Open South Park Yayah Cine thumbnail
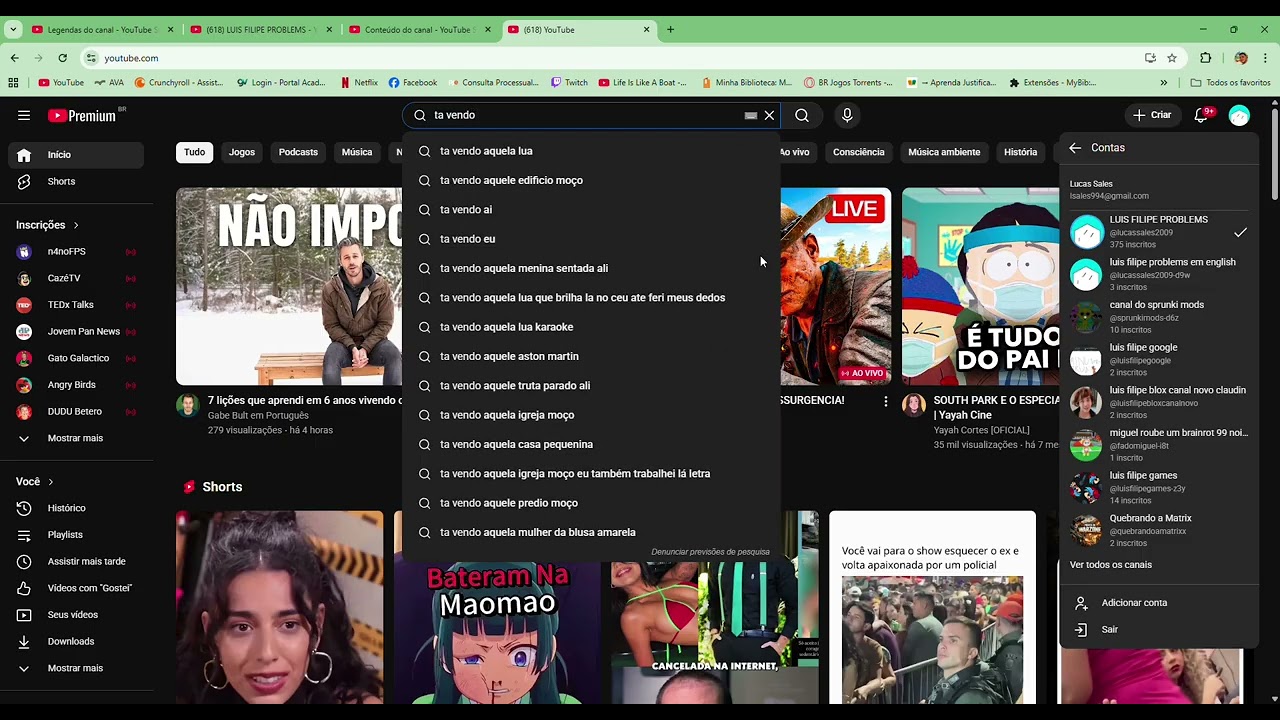1280x720 pixels. [x=981, y=287]
